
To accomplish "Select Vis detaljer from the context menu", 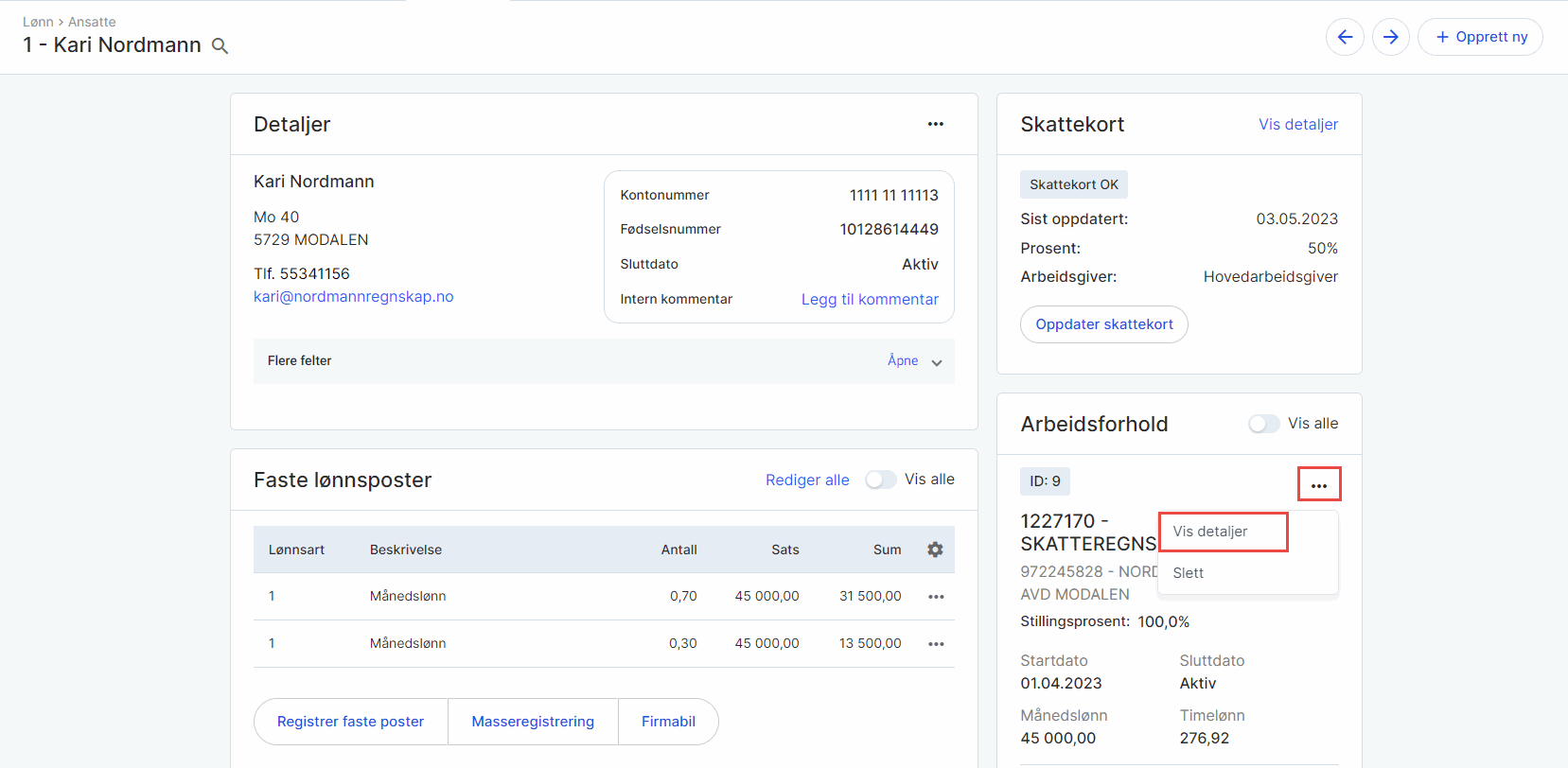I will click(x=1210, y=532).
